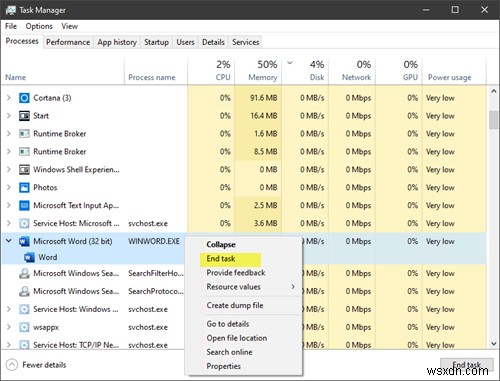Collapse the Microsoft Word (32 bit) group

[x=9, y=241]
